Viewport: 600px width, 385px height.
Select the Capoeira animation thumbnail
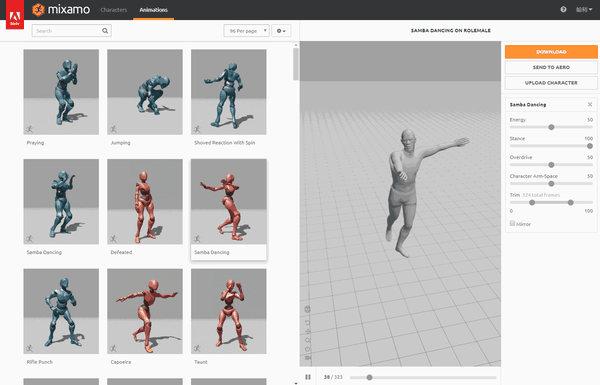click(145, 311)
